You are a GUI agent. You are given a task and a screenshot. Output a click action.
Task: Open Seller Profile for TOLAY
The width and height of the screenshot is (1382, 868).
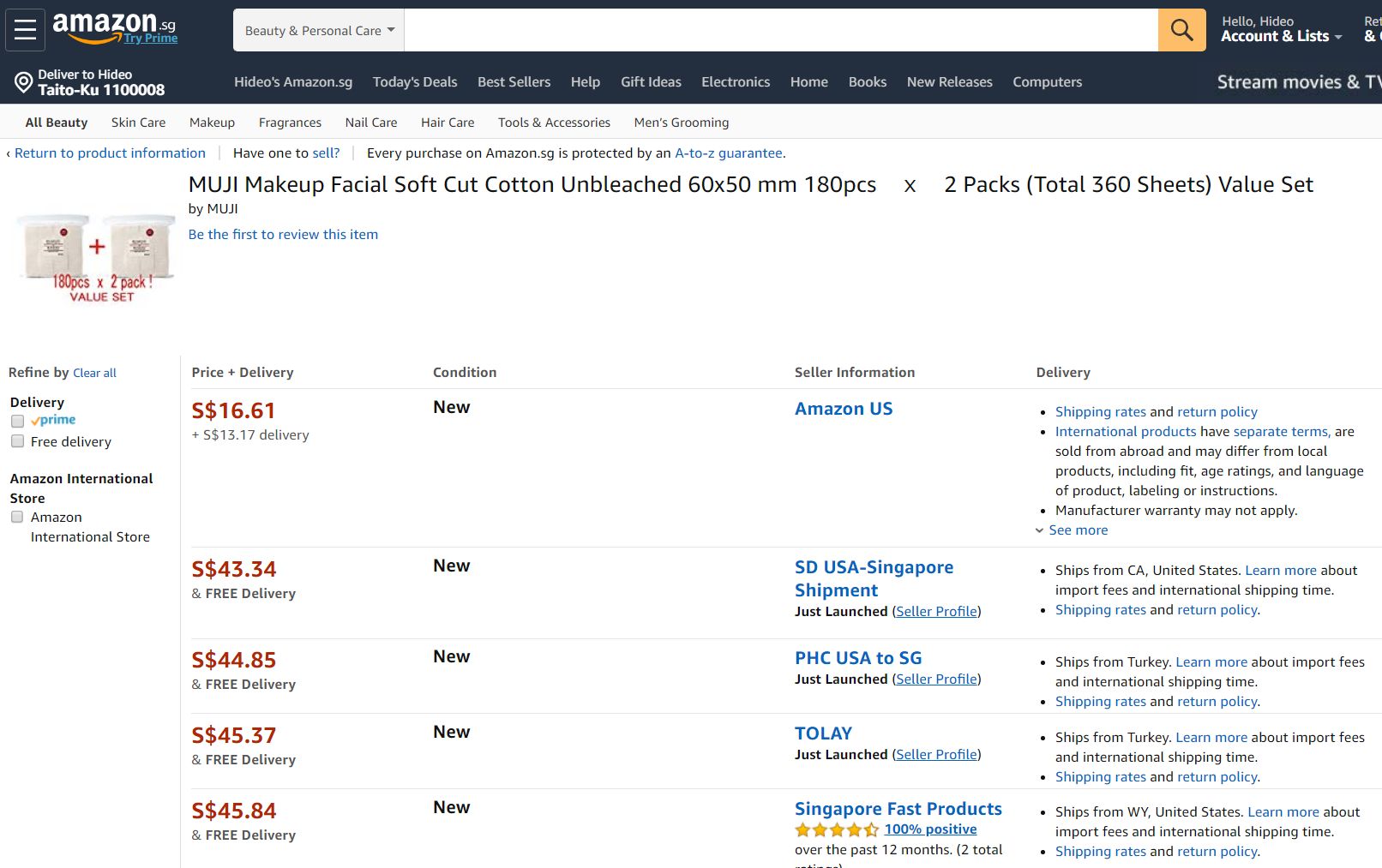coord(936,755)
